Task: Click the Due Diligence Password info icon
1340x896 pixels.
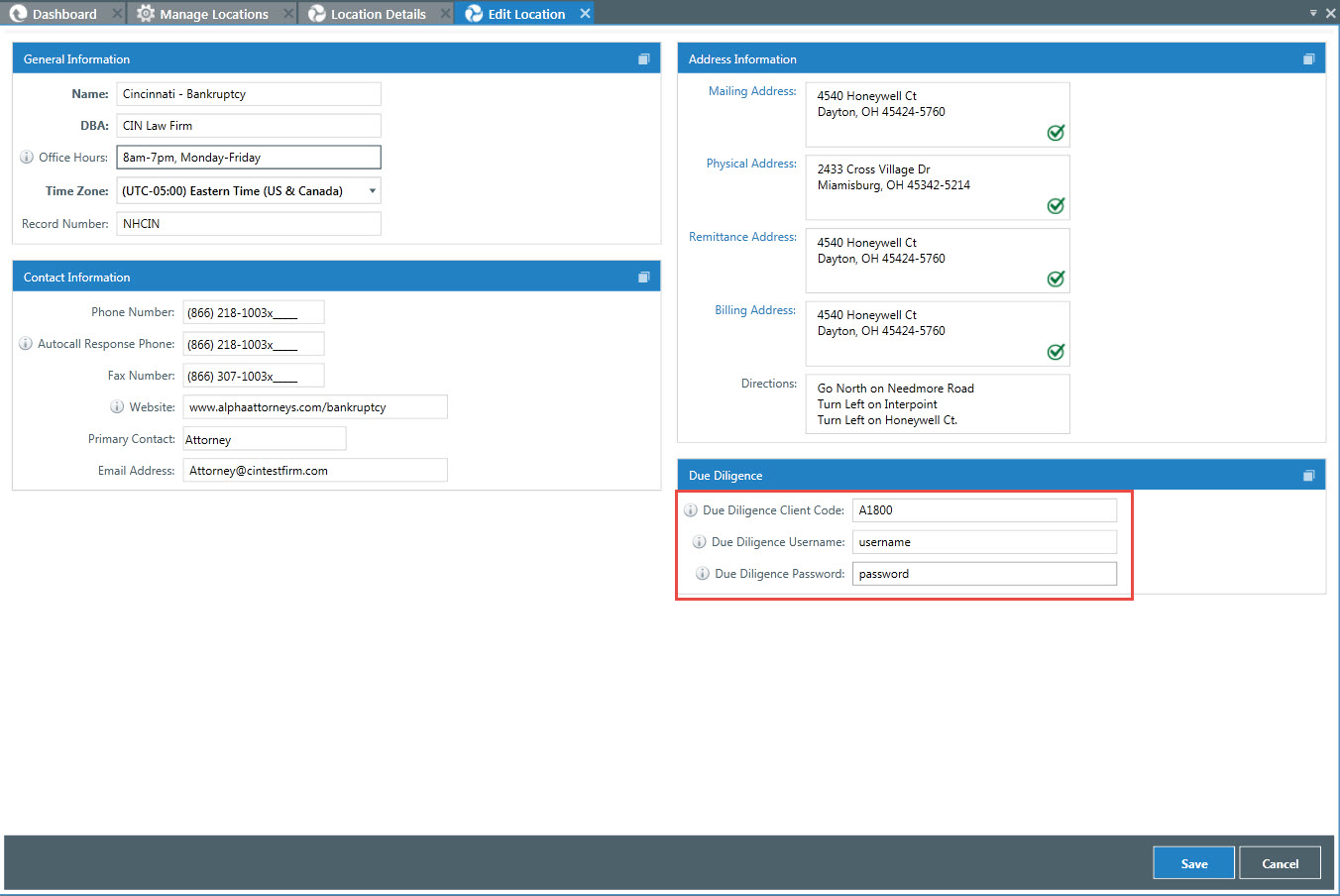Action: 703,574
